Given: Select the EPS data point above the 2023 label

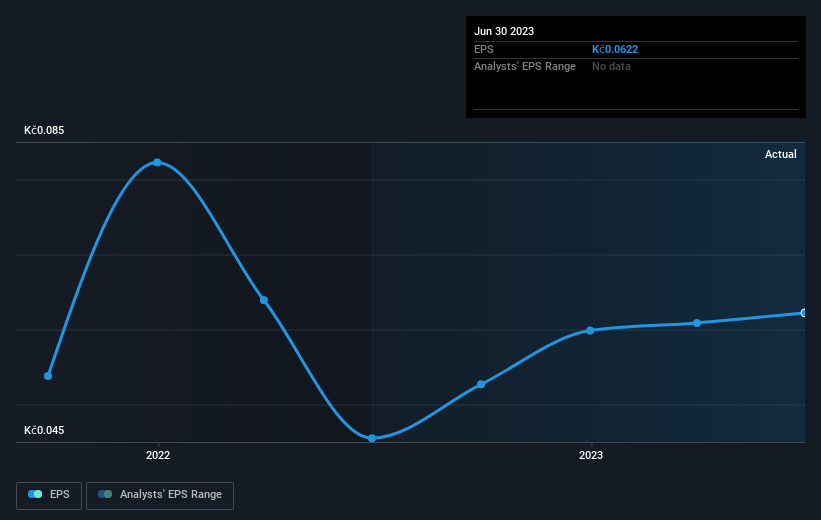Looking at the screenshot, I should click(x=590, y=330).
